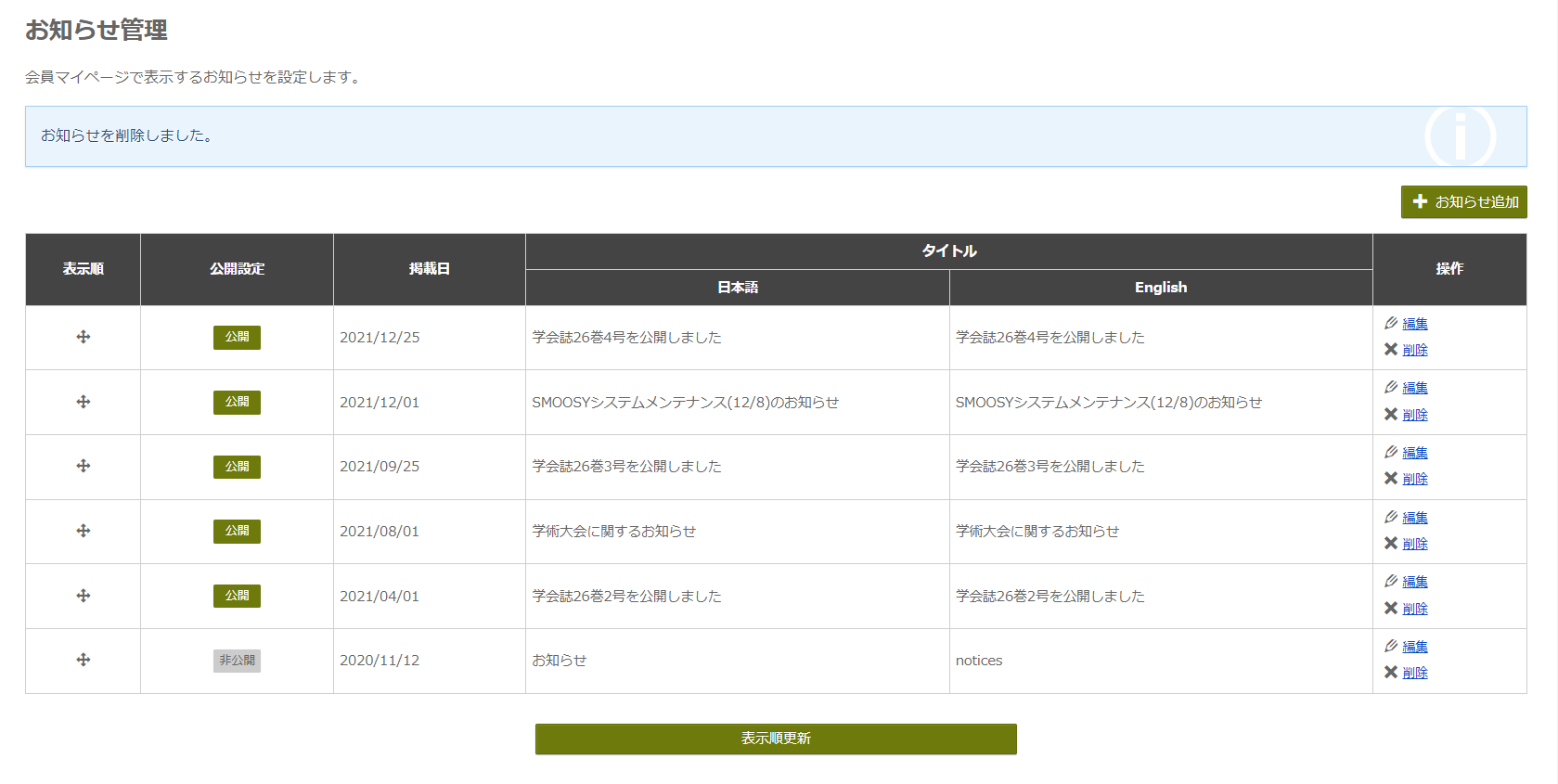Viewport: 1558px width, 784px height.
Task: Click the pencil icon for the 2021/08/01 notice
Action: 1391,517
